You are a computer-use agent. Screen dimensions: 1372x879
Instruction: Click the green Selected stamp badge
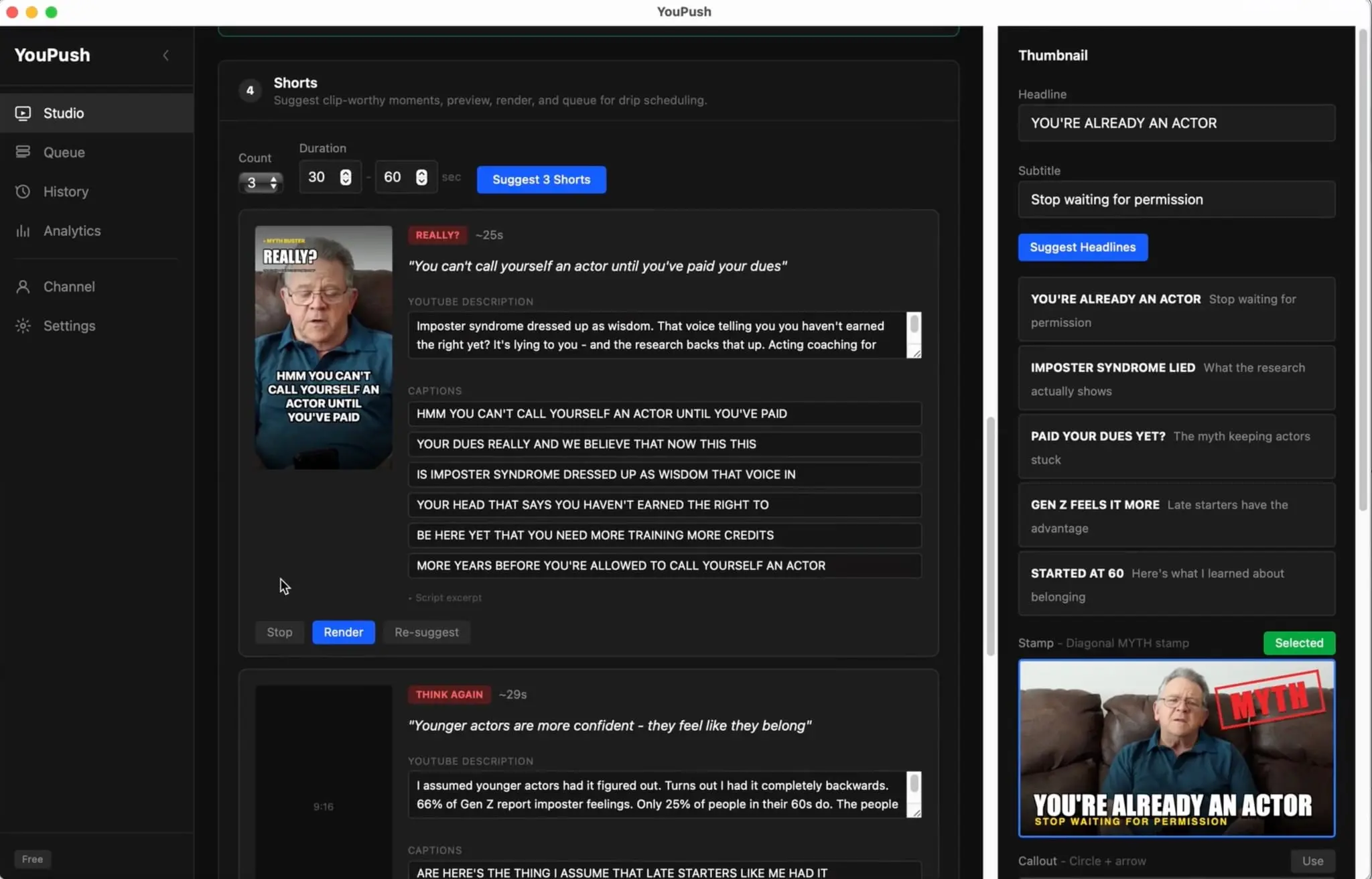[x=1299, y=643]
